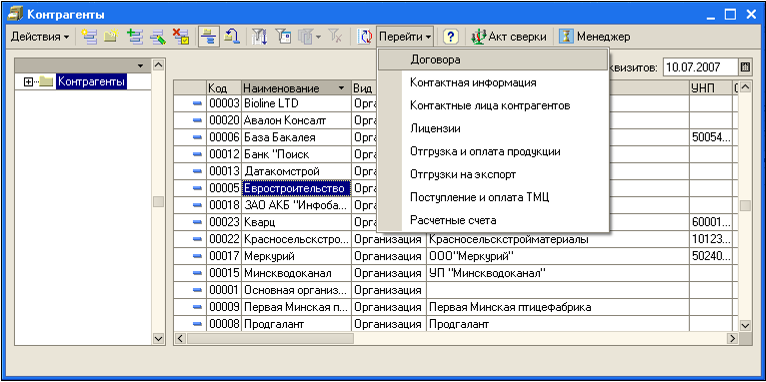Click the Евростроительство cell
766x382 pixels.
(x=296, y=188)
